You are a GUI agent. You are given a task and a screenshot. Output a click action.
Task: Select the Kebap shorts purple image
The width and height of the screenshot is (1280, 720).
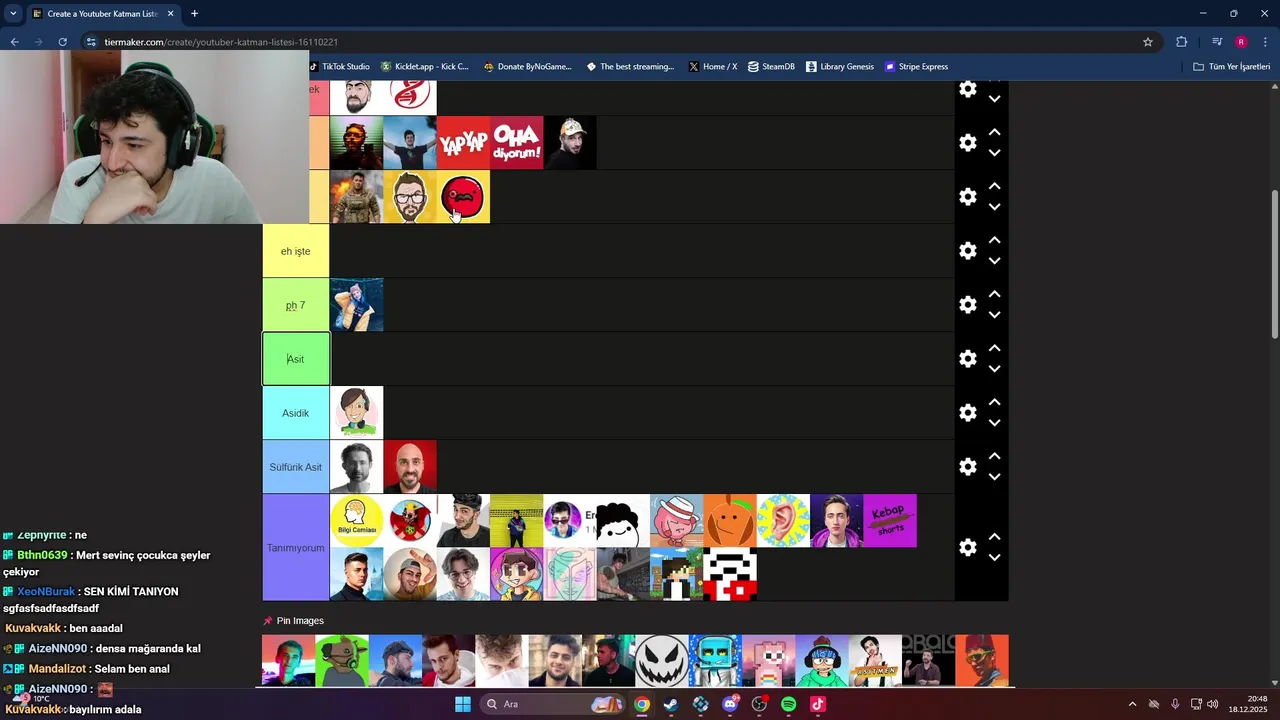[x=890, y=520]
